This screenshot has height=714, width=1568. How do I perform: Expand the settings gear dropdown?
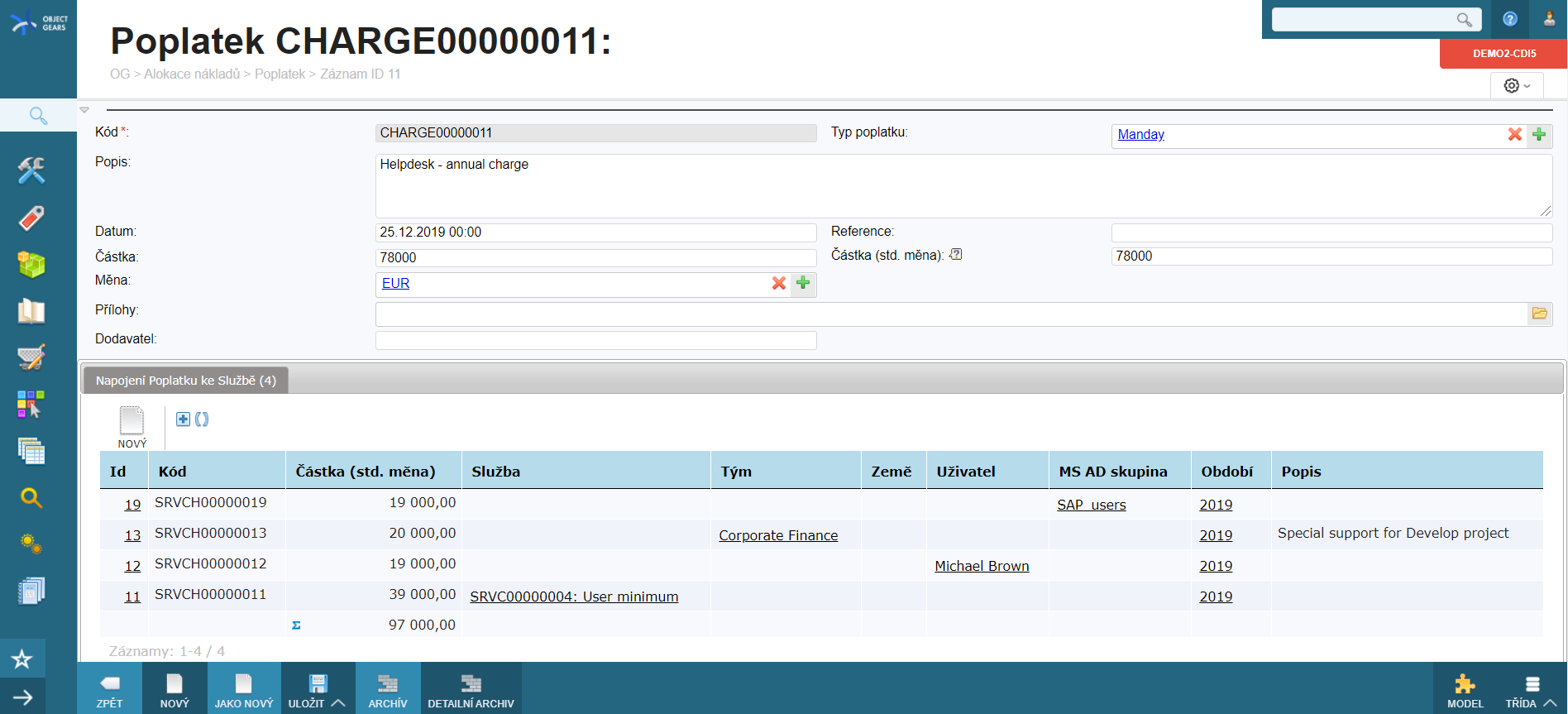(x=1517, y=86)
